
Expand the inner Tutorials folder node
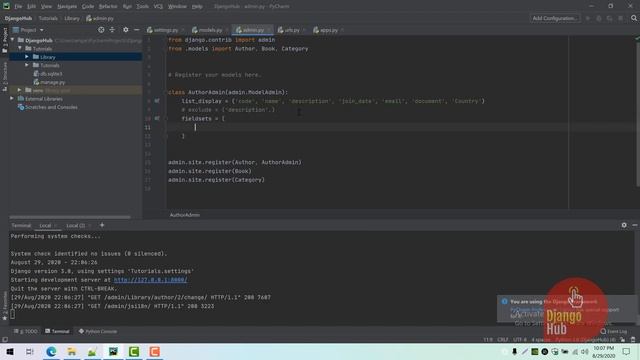pyautogui.click(x=27, y=65)
